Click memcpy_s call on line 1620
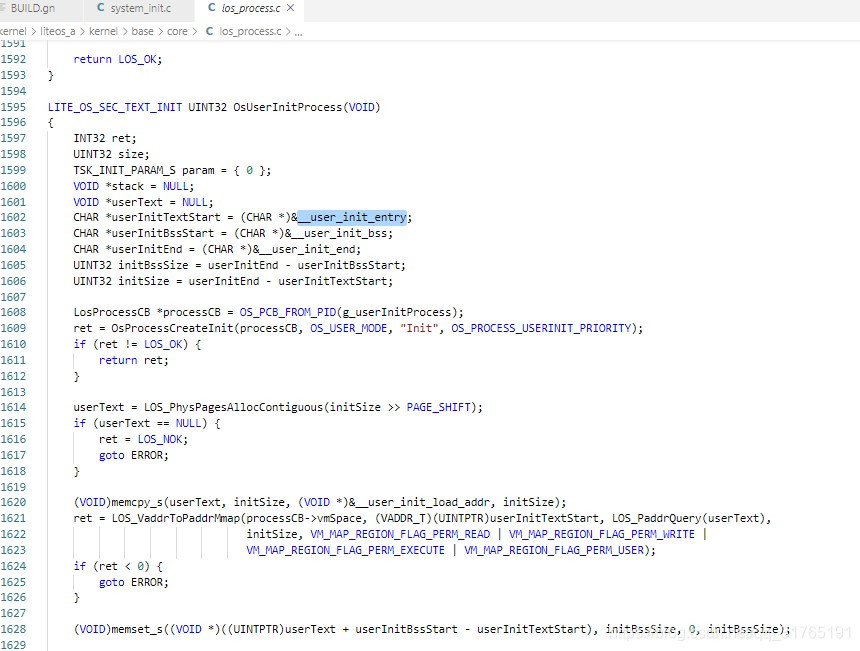The image size is (860, 651). 137,502
